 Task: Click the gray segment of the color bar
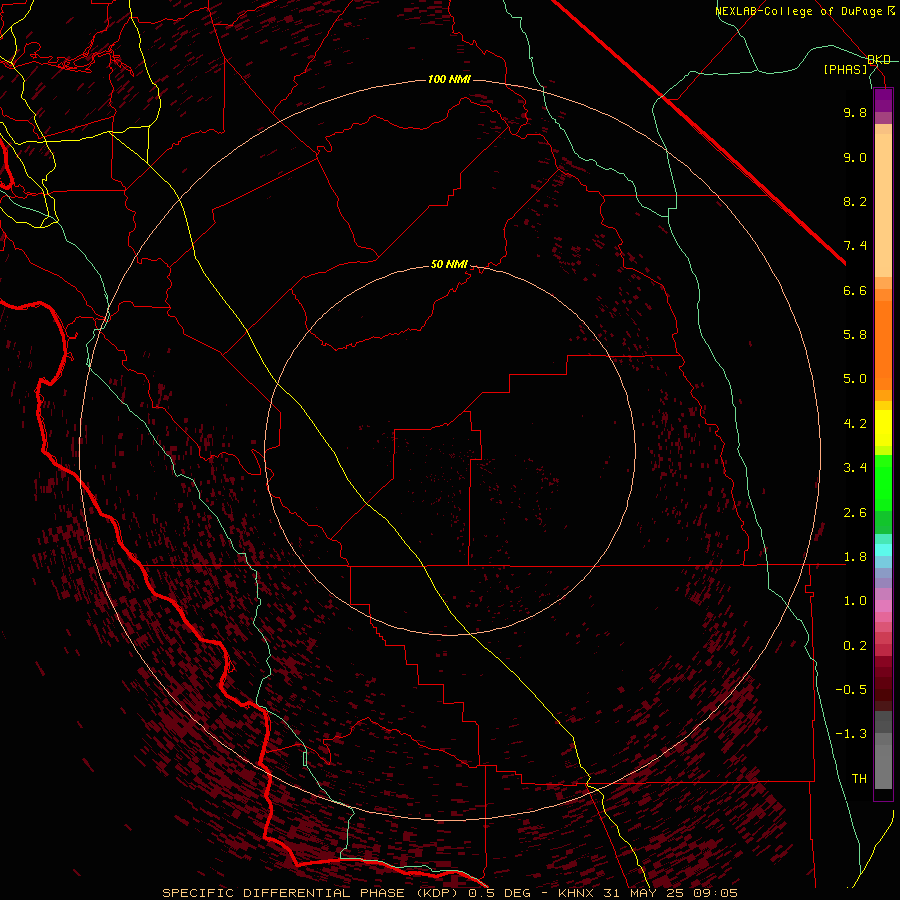point(883,749)
